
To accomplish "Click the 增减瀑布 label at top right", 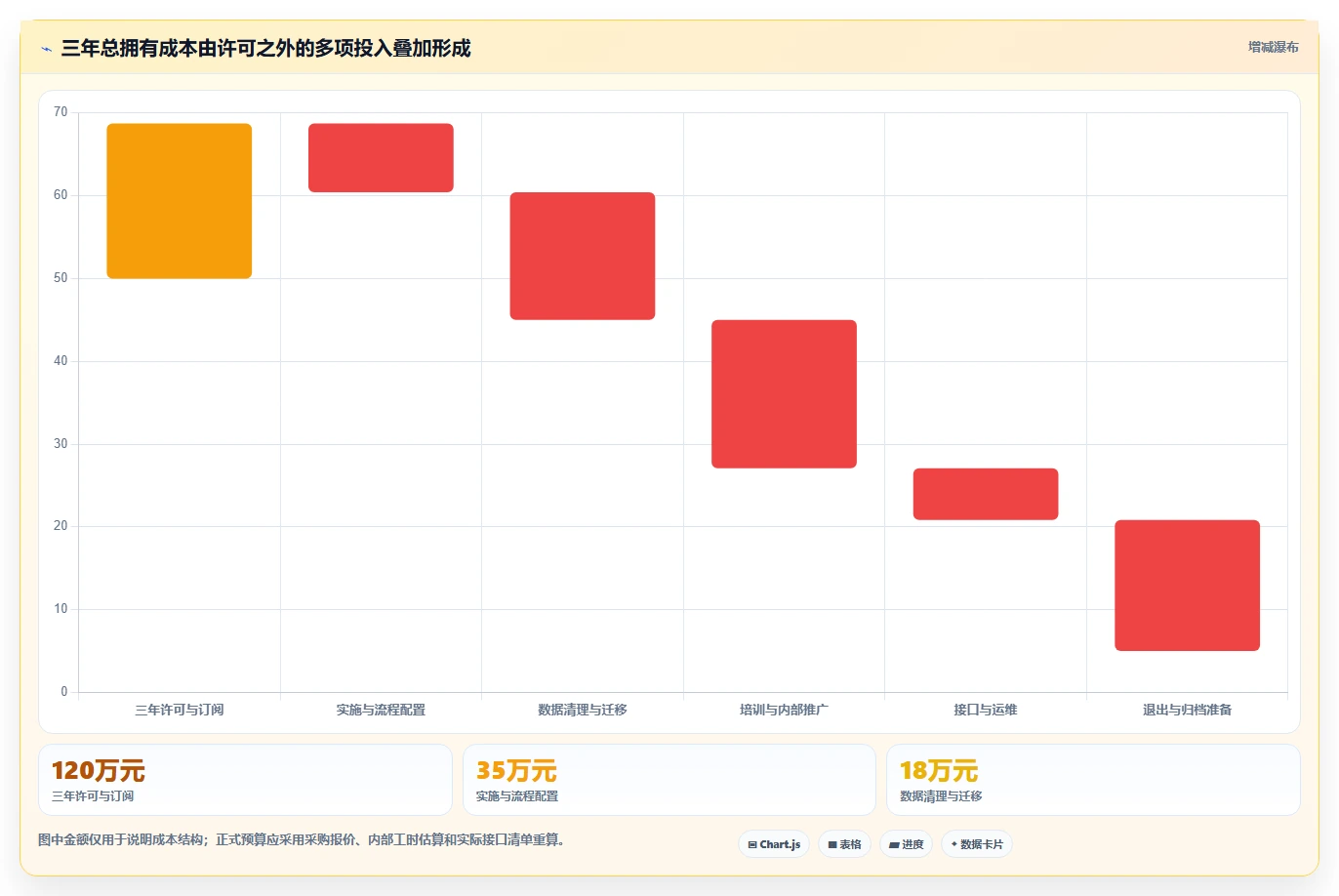I will point(1273,47).
